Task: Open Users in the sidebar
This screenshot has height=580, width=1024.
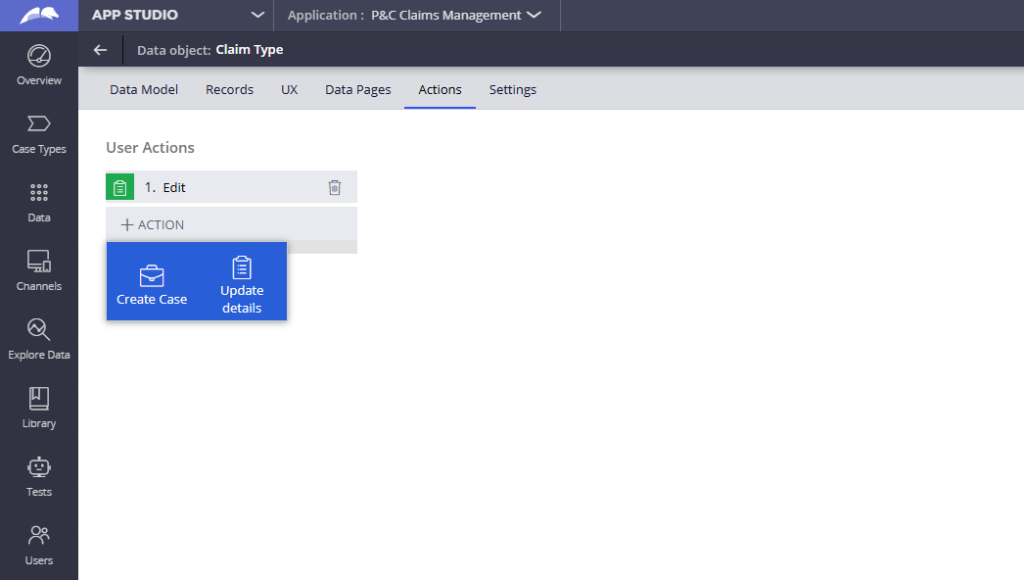Action: coord(39,545)
